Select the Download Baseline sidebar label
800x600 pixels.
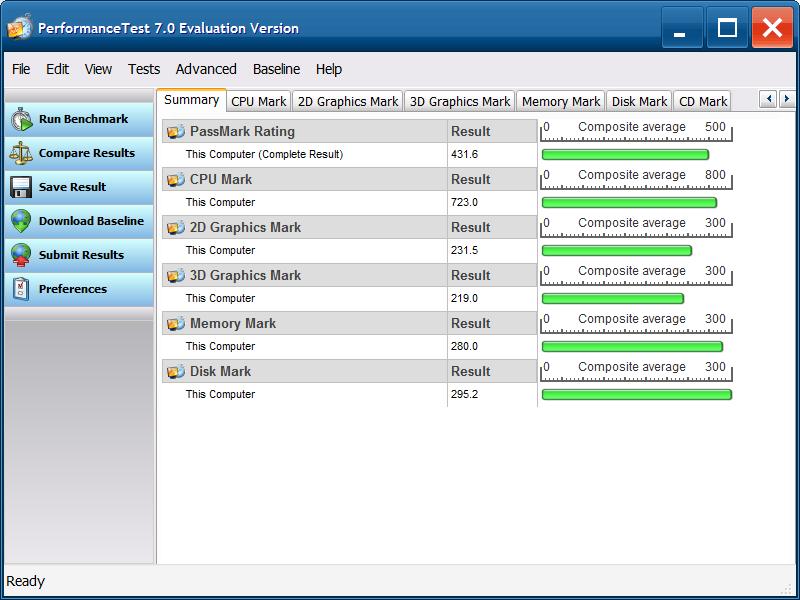pos(91,221)
